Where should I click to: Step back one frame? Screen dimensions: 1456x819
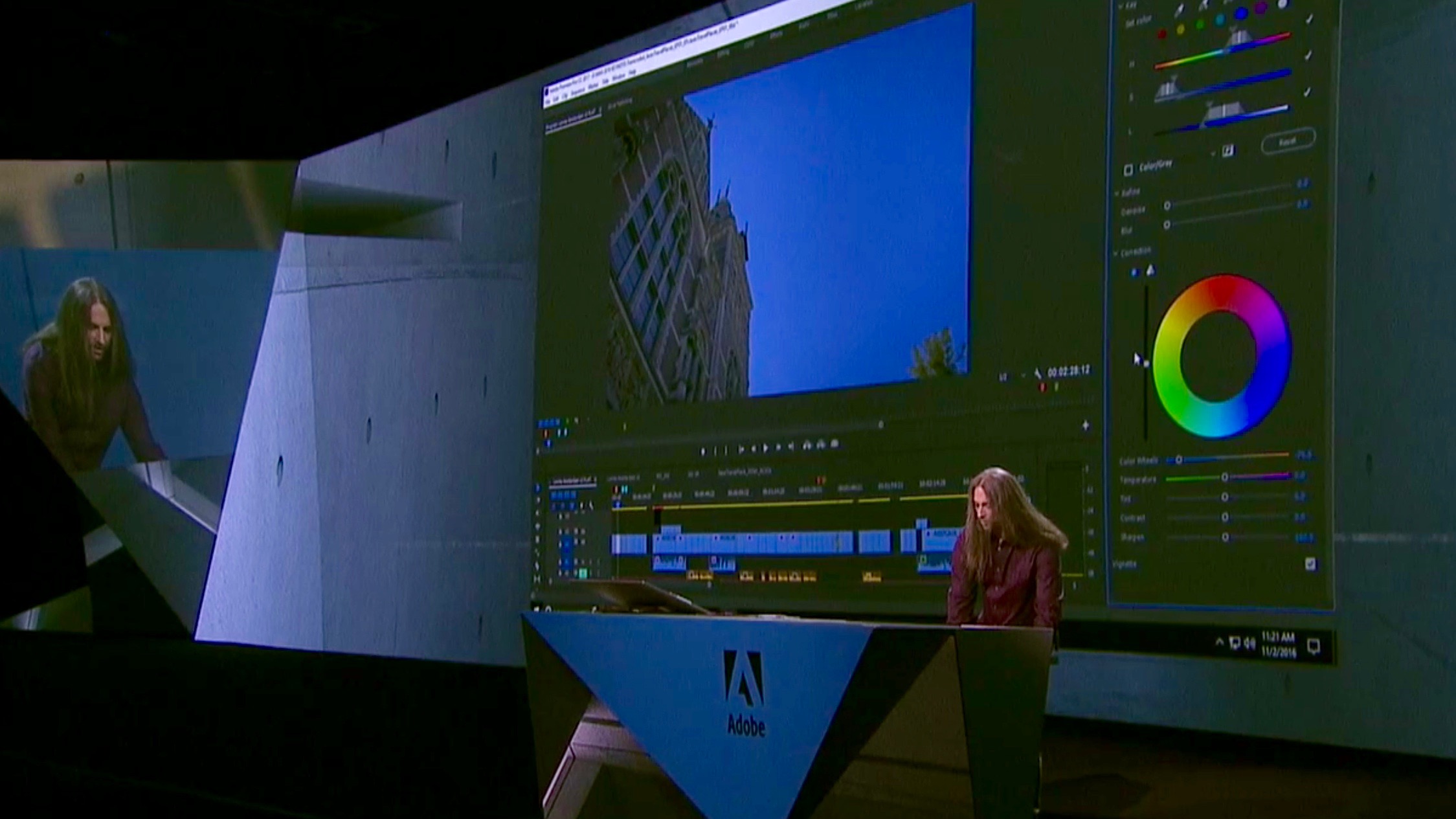[753, 448]
